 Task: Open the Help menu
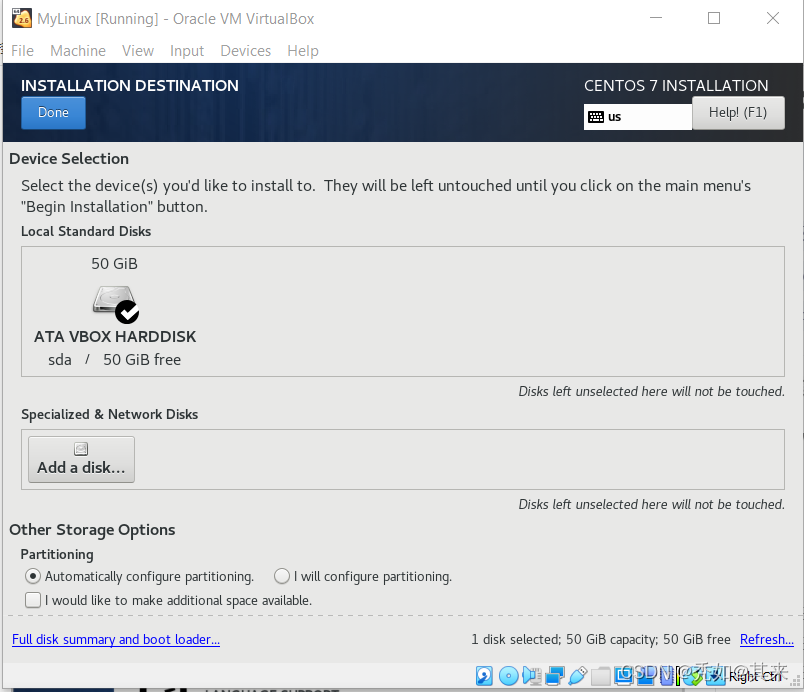(x=303, y=51)
